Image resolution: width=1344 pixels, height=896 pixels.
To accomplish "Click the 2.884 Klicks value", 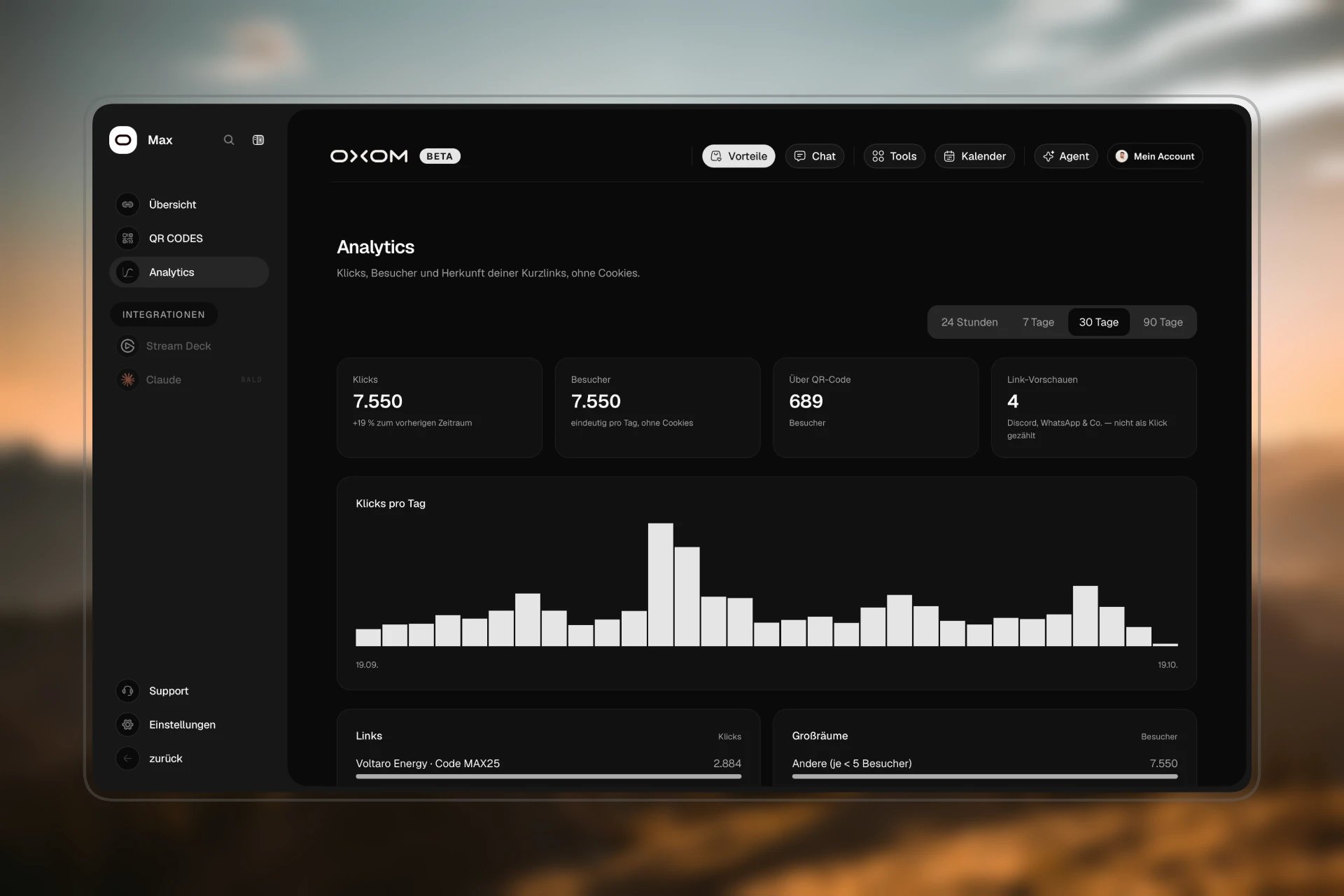I will (x=727, y=763).
